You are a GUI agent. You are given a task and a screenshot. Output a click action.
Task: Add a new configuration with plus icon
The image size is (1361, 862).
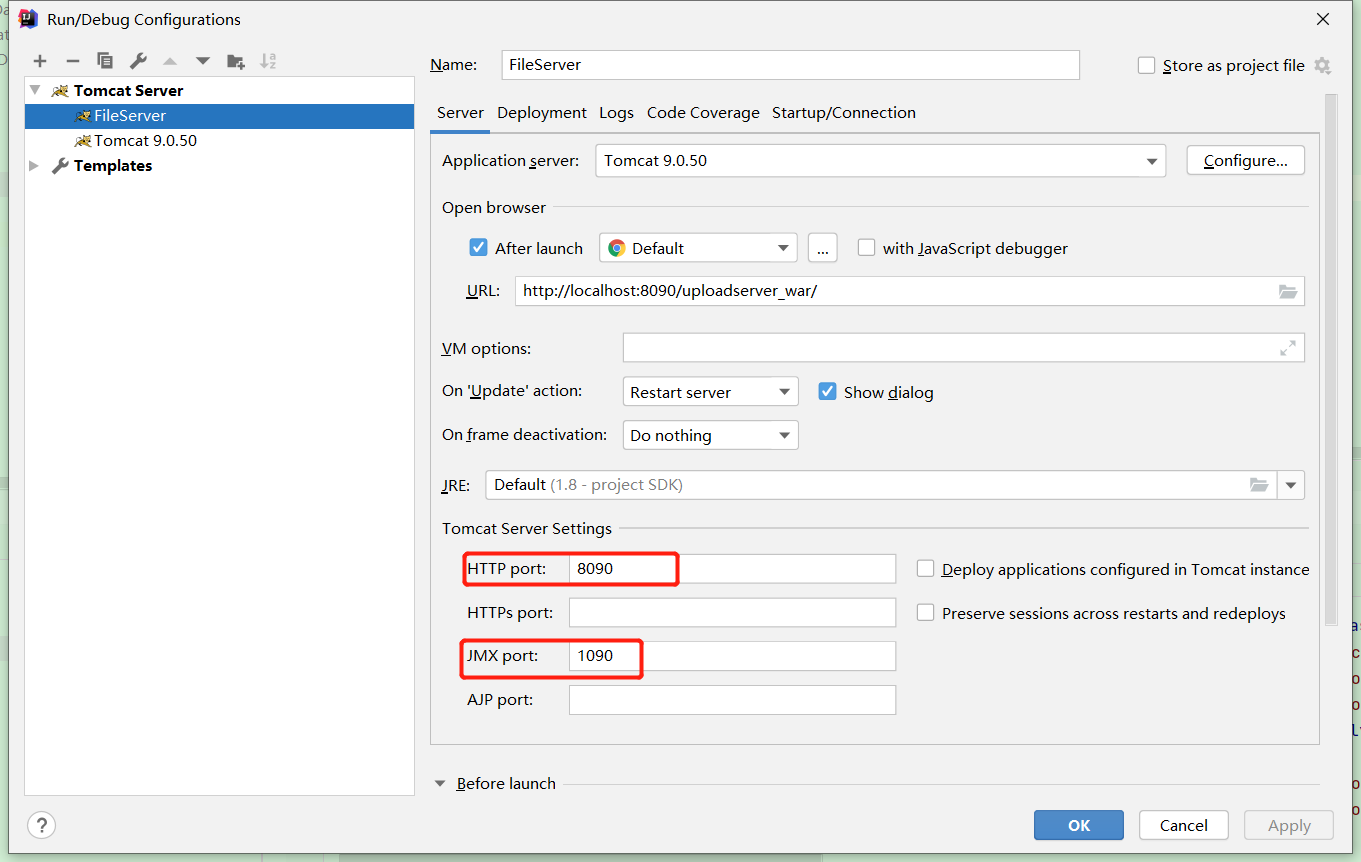point(40,61)
